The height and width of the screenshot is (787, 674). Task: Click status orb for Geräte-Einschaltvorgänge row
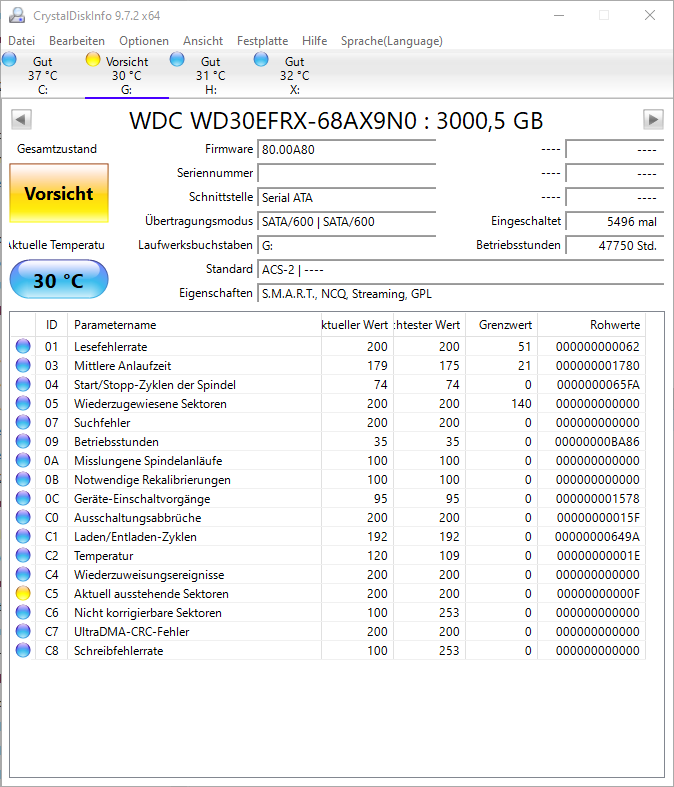[23, 498]
